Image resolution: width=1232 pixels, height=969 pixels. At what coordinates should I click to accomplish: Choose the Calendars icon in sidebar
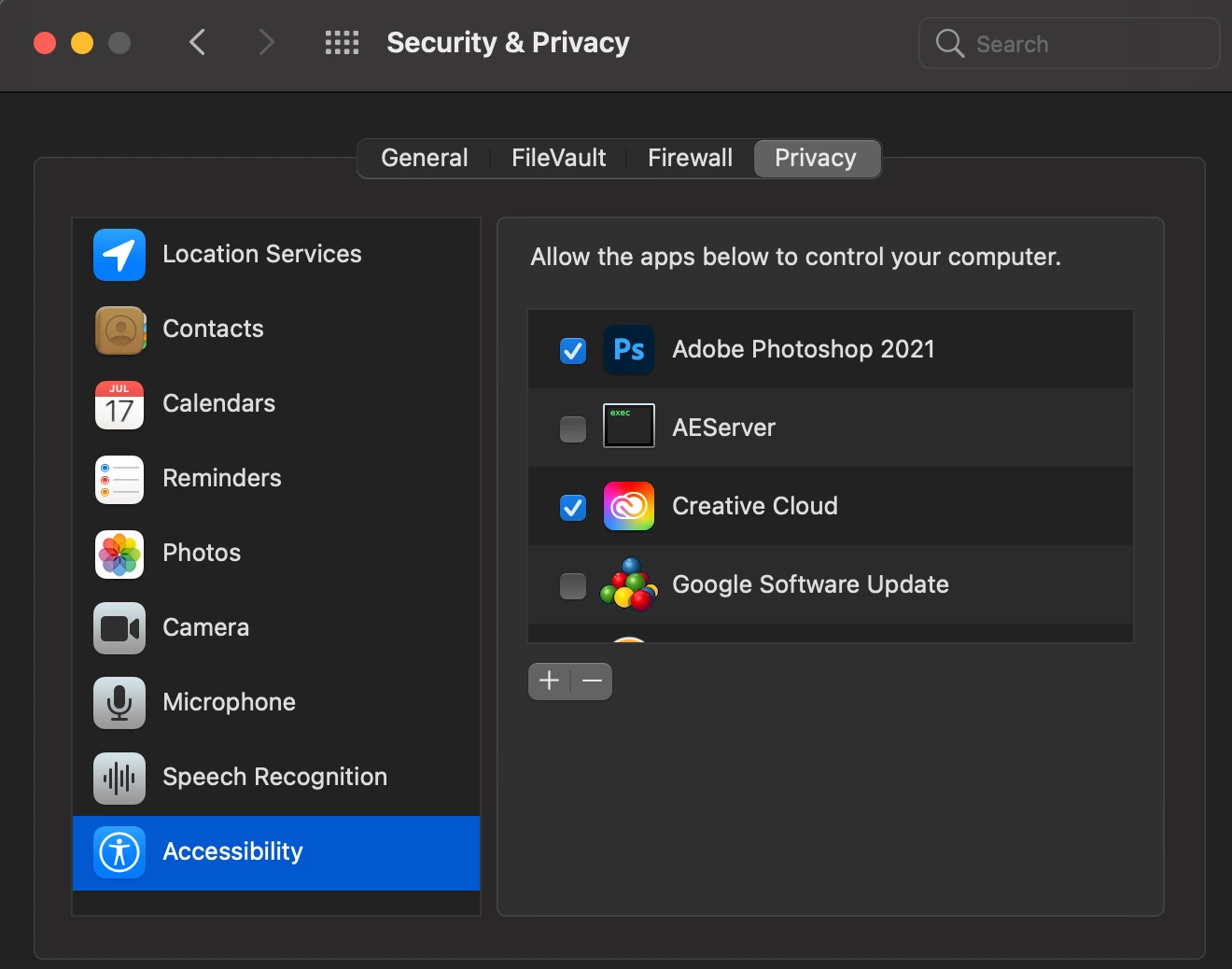click(119, 404)
